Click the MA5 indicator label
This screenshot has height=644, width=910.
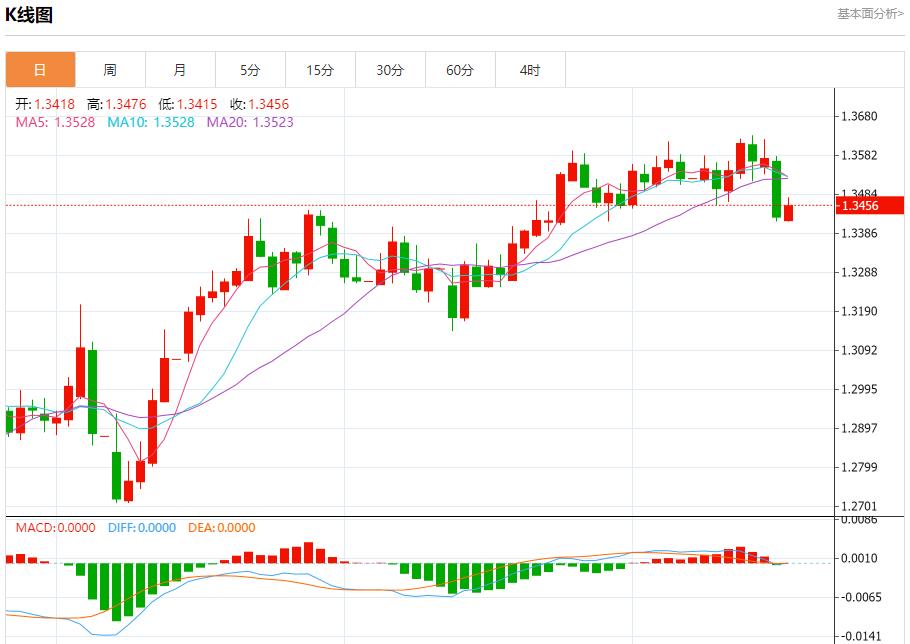(x=55, y=122)
